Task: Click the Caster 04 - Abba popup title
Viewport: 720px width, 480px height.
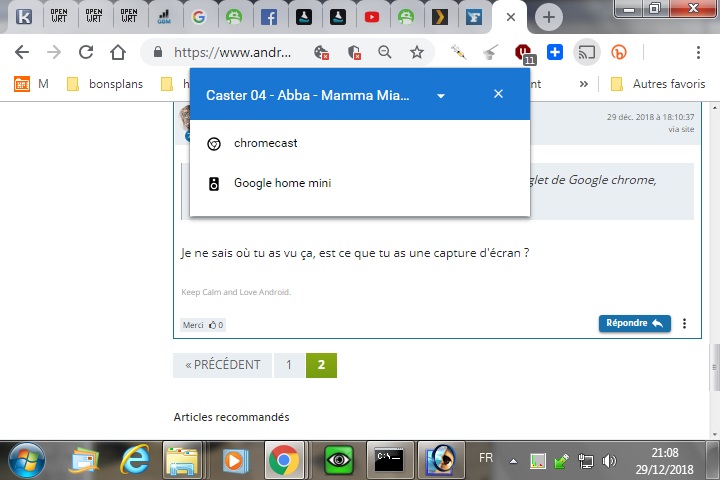Action: point(308,95)
